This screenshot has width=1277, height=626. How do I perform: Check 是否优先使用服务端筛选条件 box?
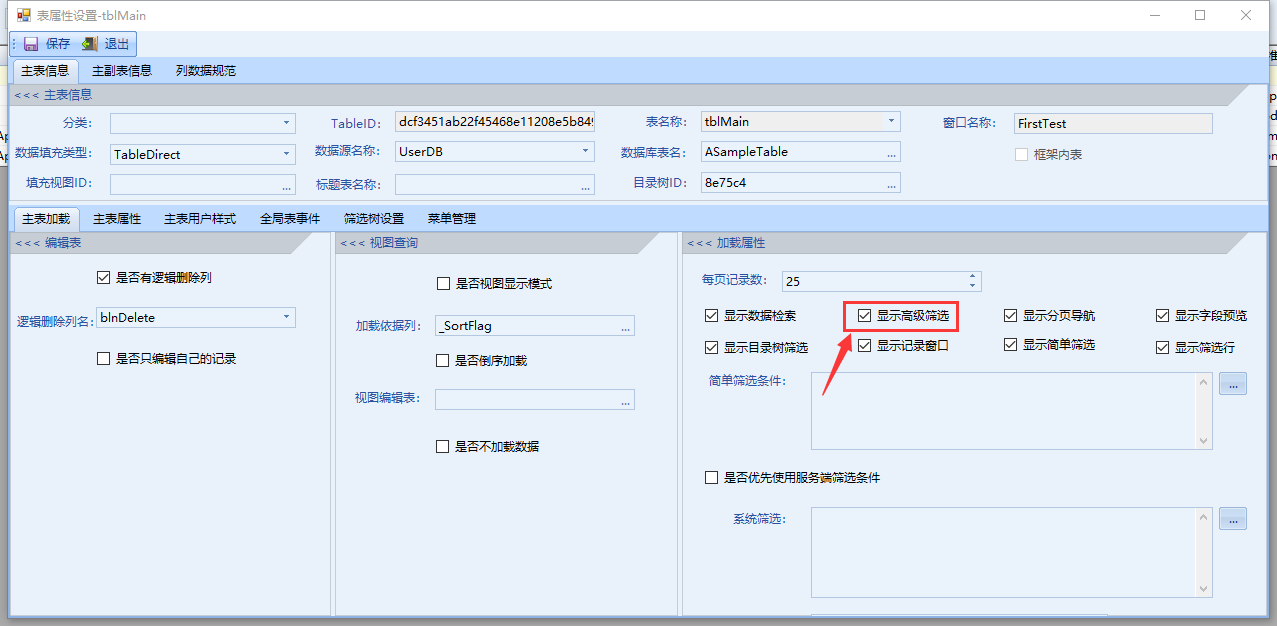coord(711,478)
